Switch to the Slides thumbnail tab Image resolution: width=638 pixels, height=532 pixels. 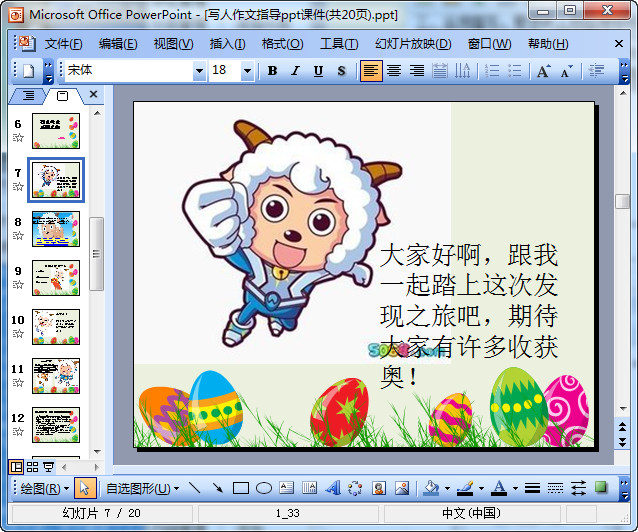click(x=62, y=96)
